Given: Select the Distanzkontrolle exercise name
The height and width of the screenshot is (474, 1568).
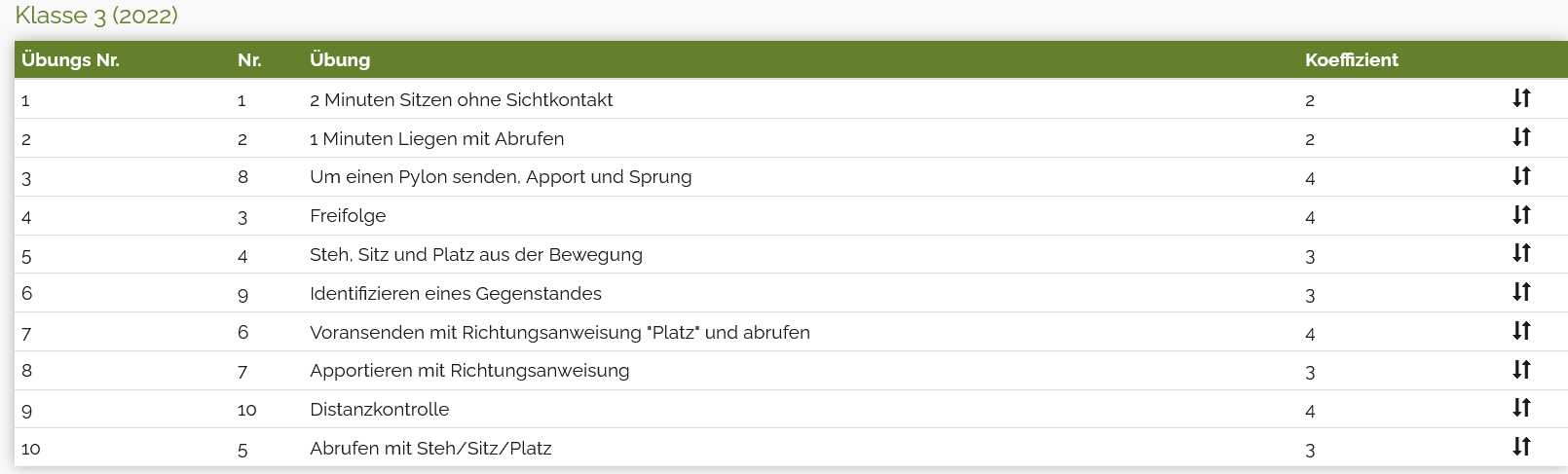Looking at the screenshot, I should pyautogui.click(x=379, y=409).
